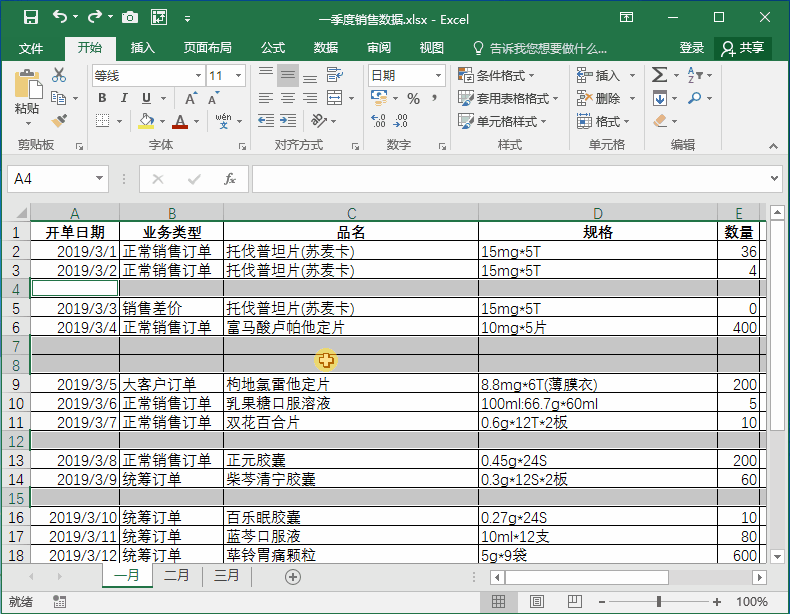The width and height of the screenshot is (790, 614).
Task: Click the Redo arrow icon
Action: [x=94, y=17]
